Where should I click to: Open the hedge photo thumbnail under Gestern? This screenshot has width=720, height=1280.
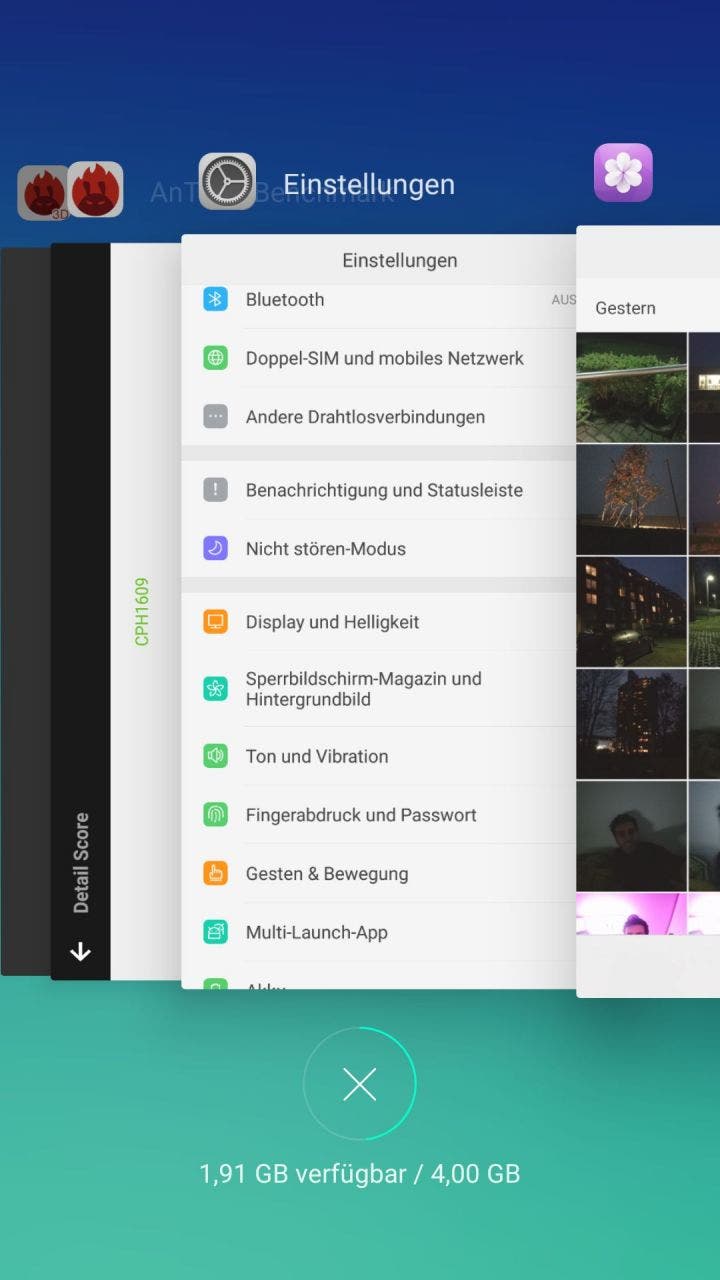click(631, 387)
